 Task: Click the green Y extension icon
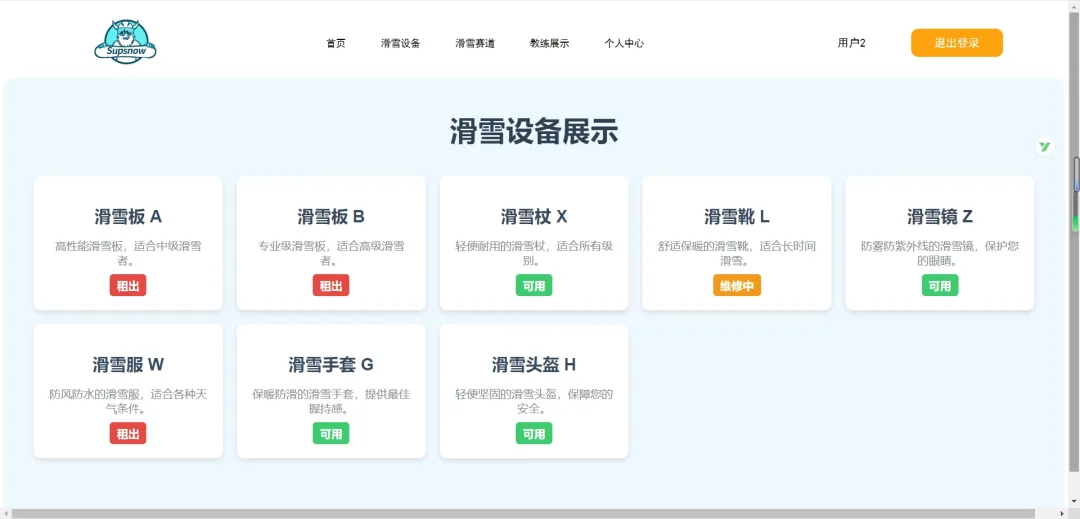pyautogui.click(x=1044, y=147)
